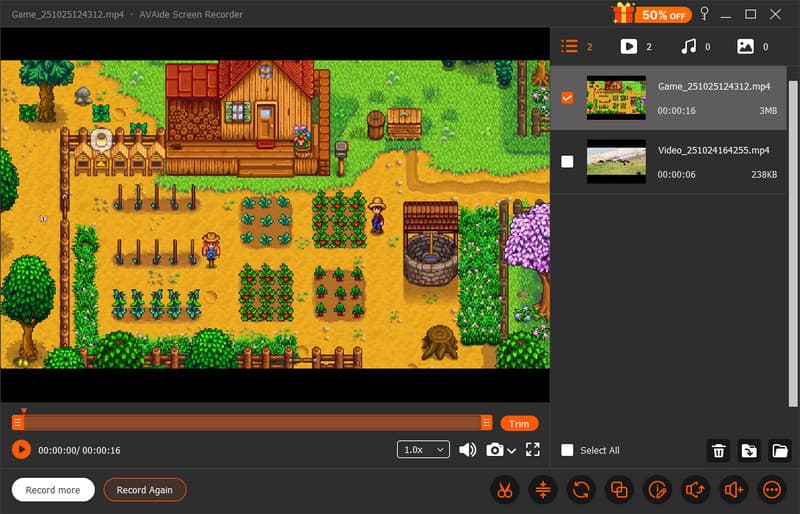800x514 pixels.
Task: Open the file converter tool
Action: click(581, 490)
